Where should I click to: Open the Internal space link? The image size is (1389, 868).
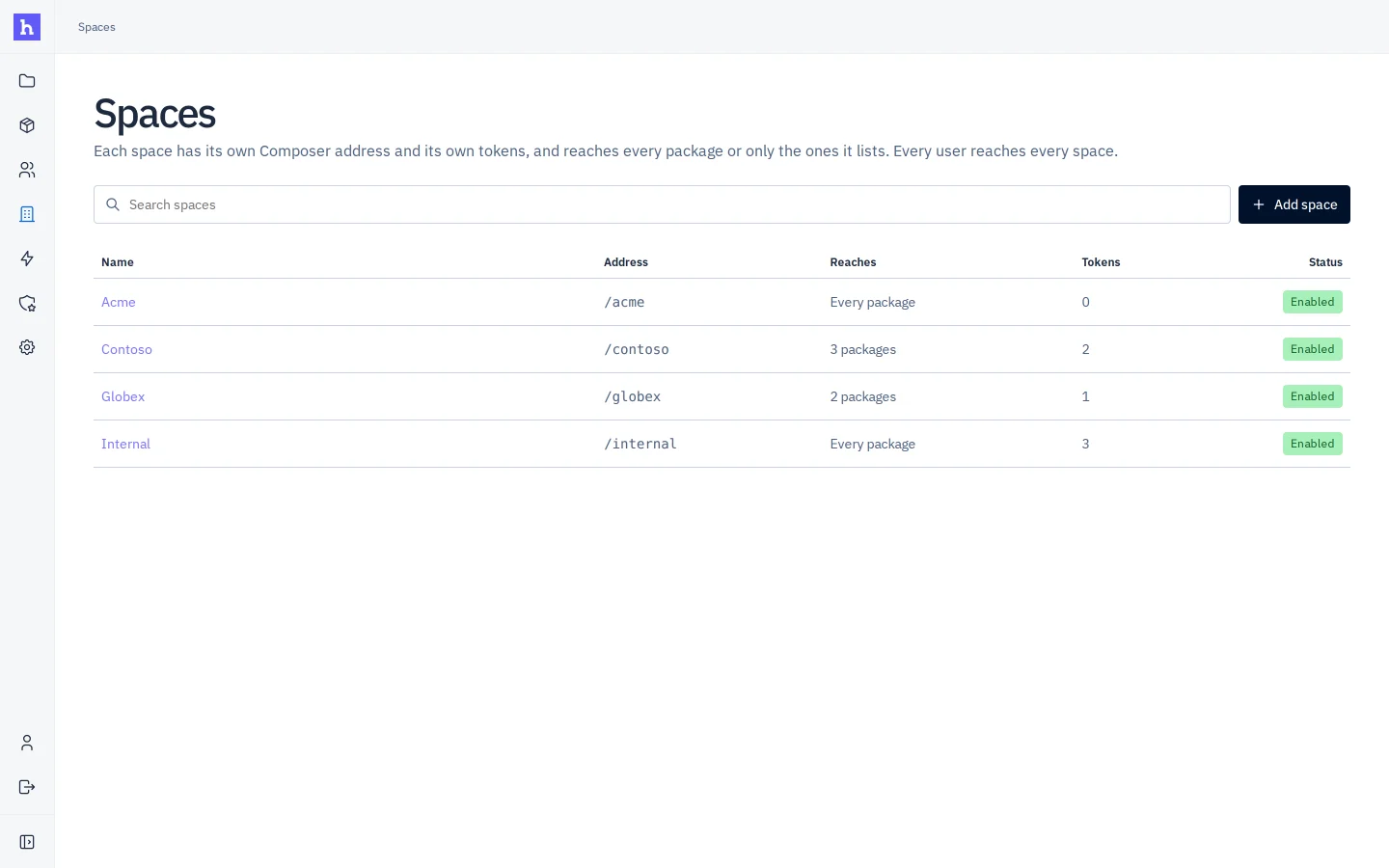125,444
